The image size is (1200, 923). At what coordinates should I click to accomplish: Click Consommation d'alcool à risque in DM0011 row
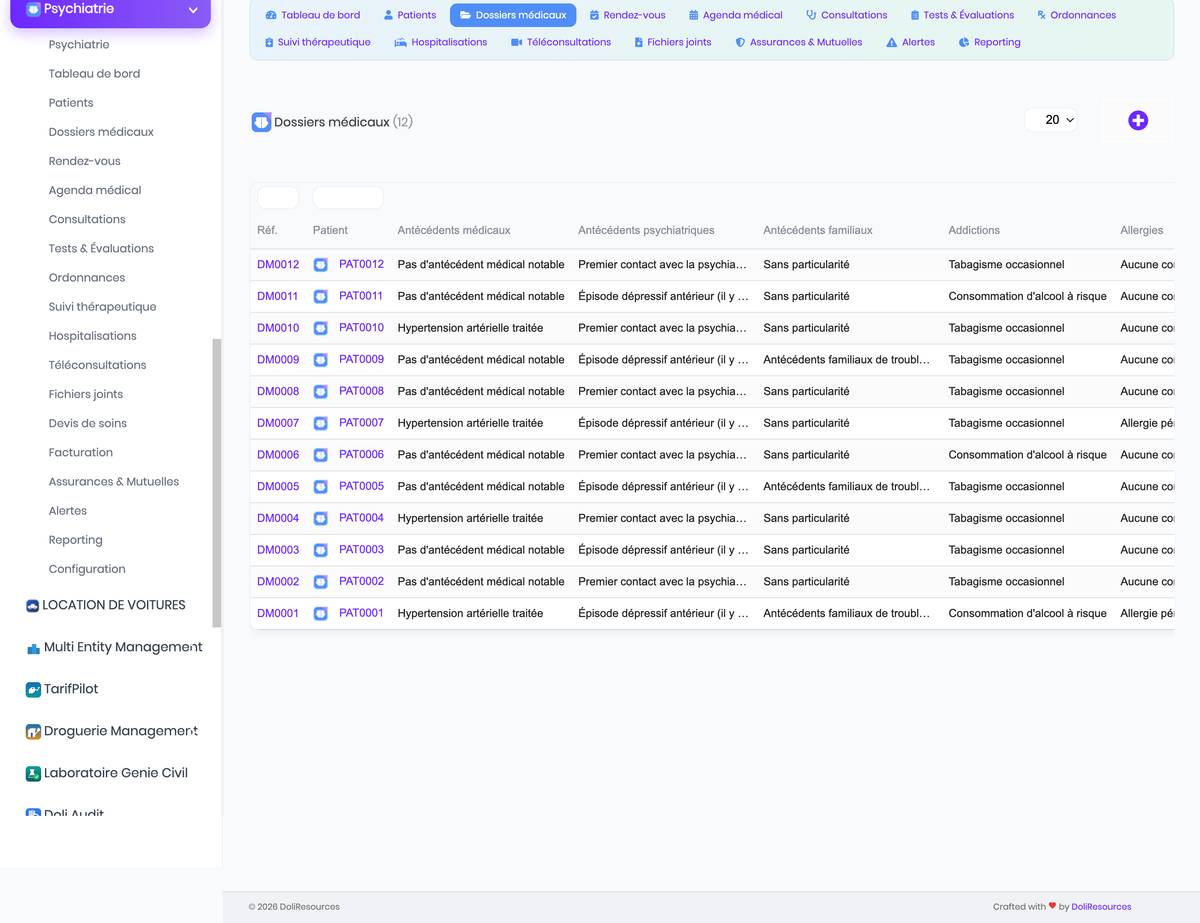[x=1027, y=297]
